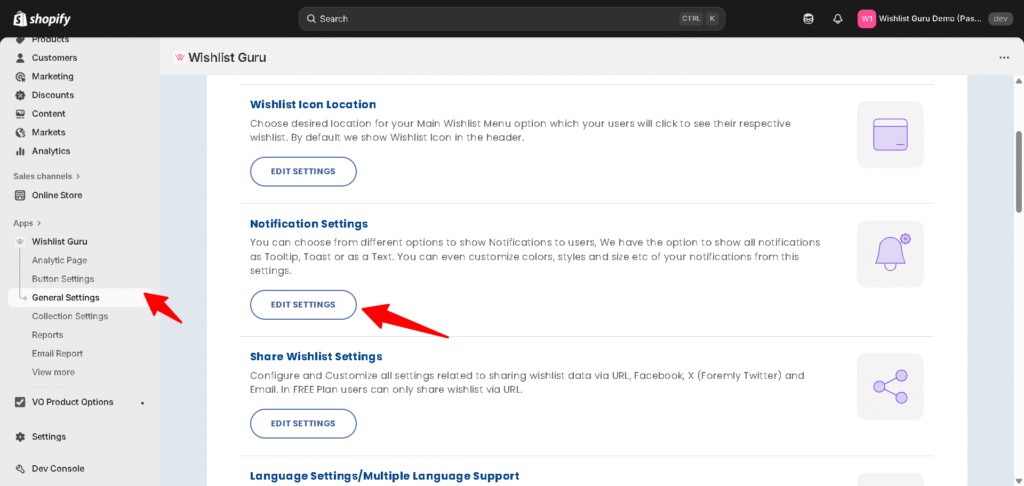Edit settings for Wishlist Icon Location

(303, 171)
